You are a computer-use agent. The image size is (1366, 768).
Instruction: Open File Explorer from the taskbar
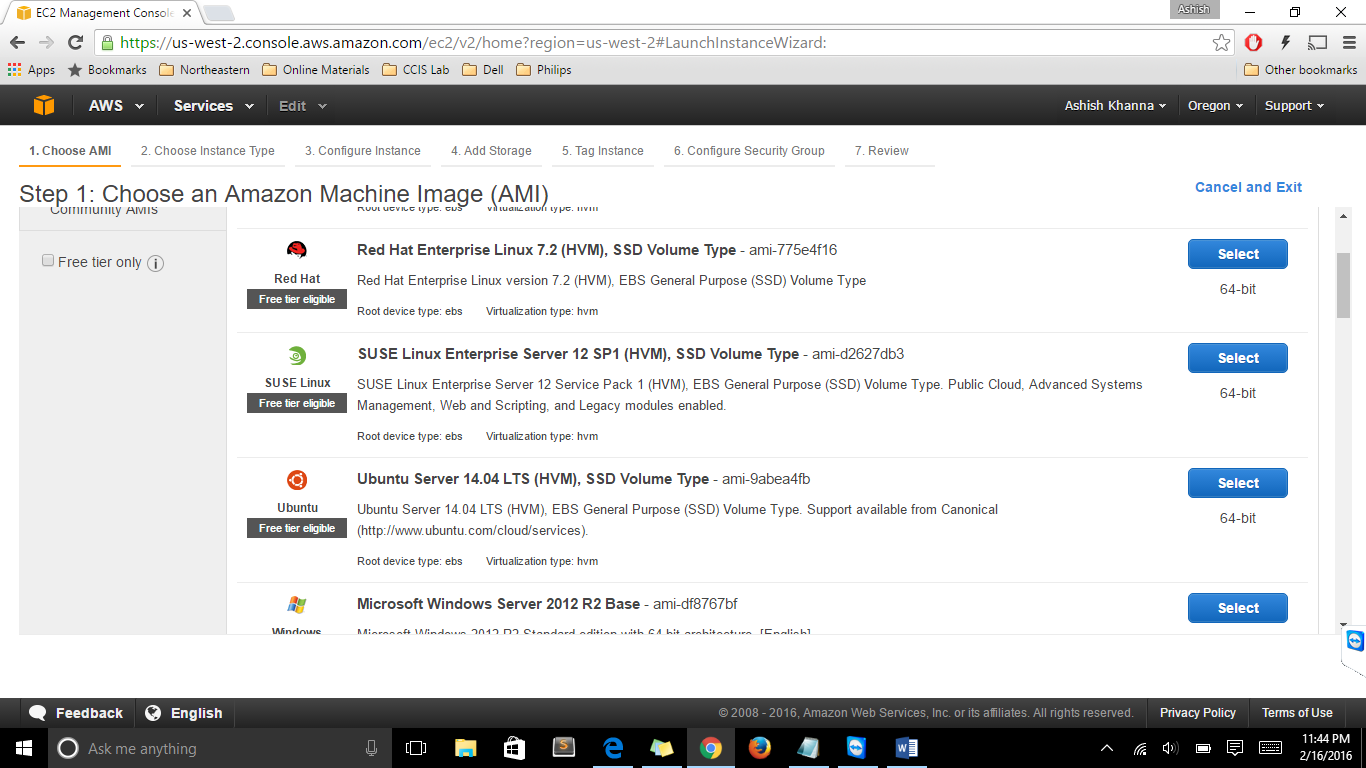point(465,748)
